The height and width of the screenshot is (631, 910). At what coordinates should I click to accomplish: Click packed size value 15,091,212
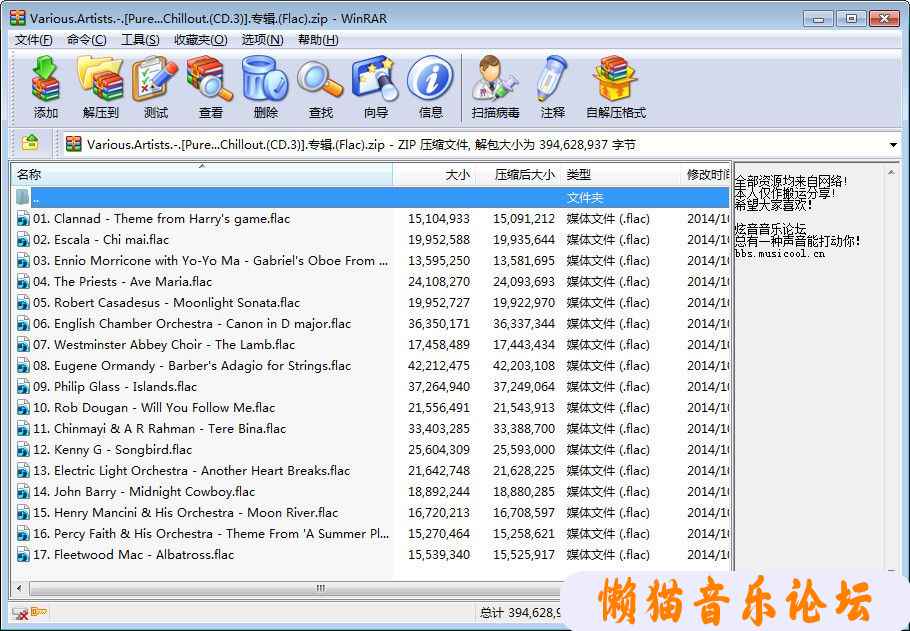524,219
